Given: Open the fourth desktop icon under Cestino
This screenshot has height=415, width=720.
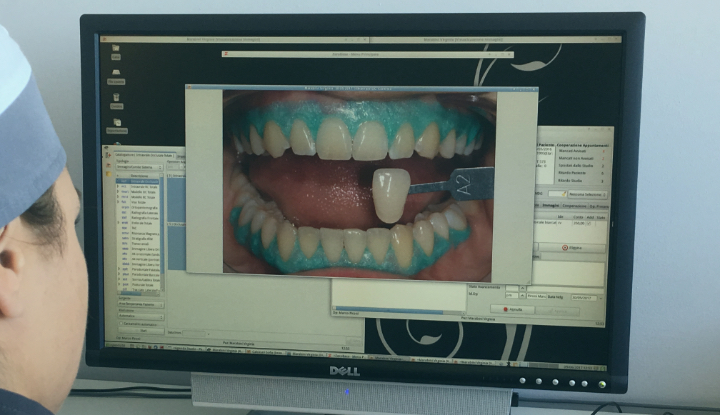Looking at the screenshot, I should pyautogui.click(x=117, y=126).
